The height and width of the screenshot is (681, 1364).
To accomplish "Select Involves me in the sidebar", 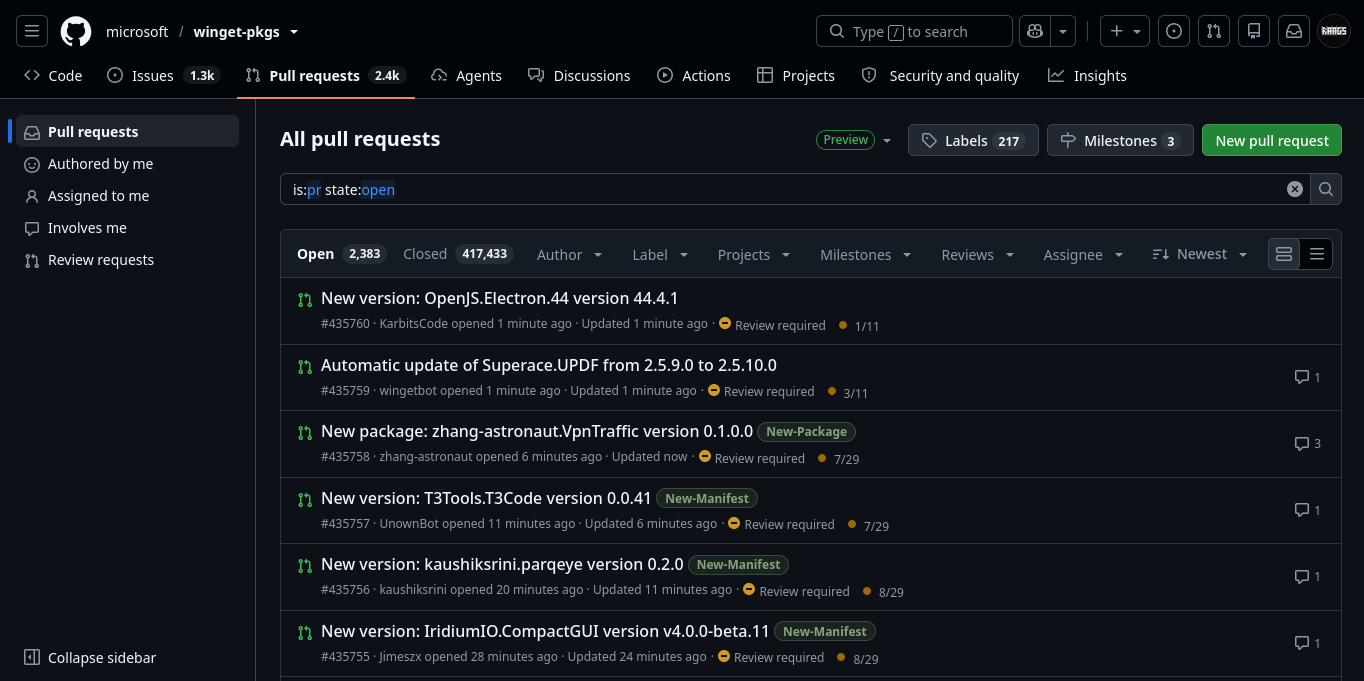I will tap(127, 228).
